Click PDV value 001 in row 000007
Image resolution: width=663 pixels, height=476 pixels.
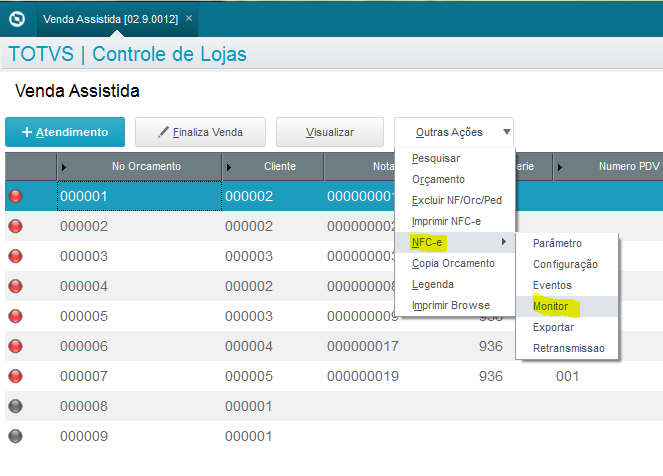tap(567, 376)
